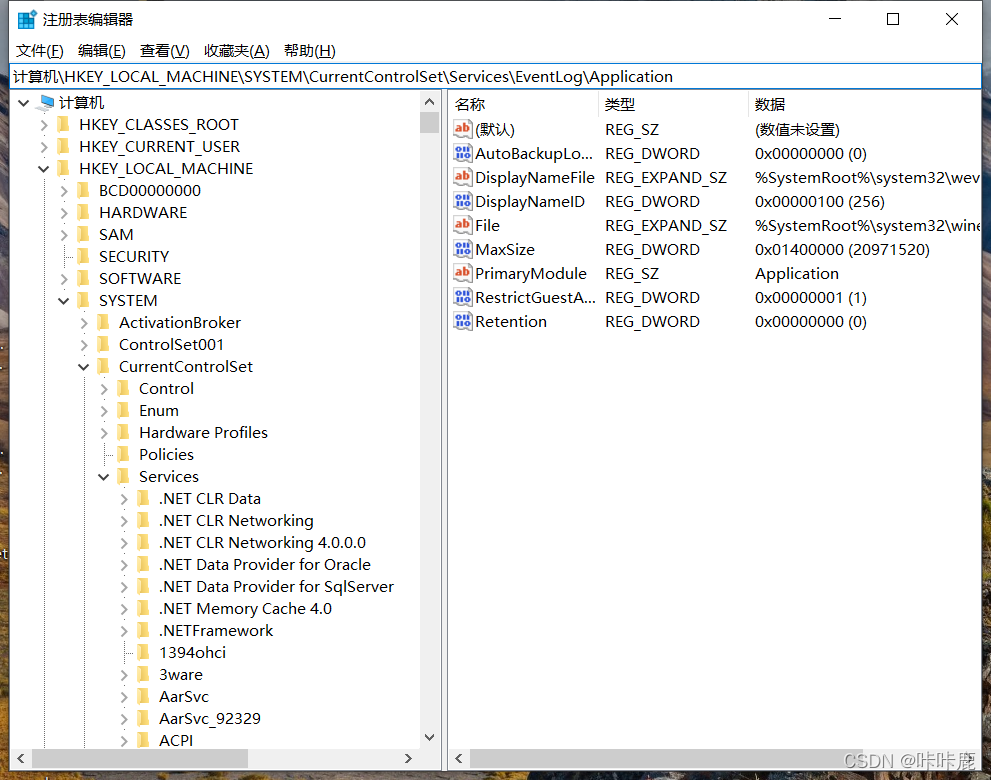Viewport: 991px width, 780px height.
Task: Expand the AarSvc_92329 key
Action: point(124,719)
